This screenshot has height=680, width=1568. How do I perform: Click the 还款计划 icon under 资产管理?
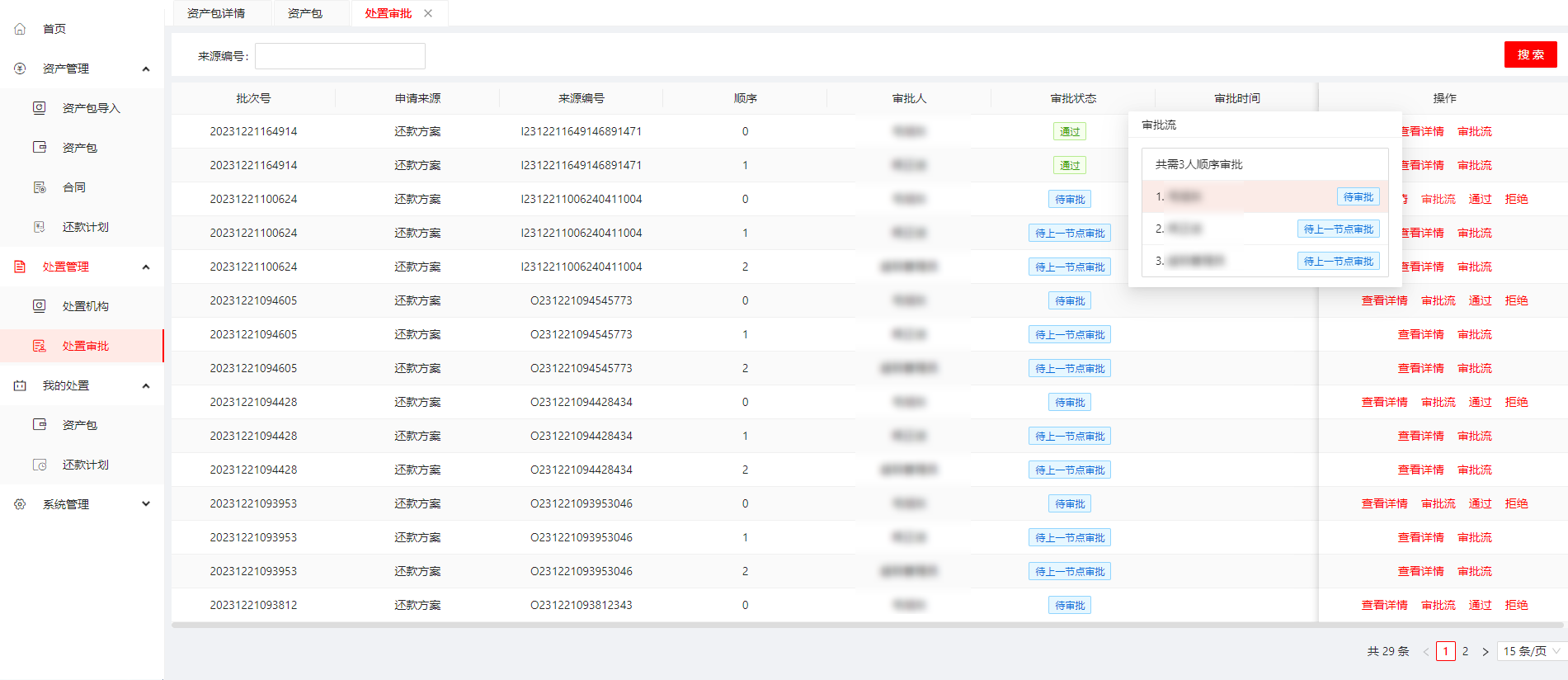coord(39,227)
